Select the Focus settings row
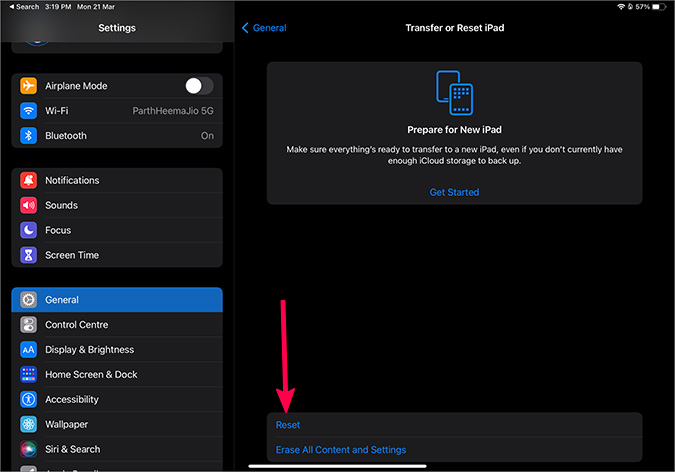This screenshot has width=675, height=472. (x=117, y=230)
